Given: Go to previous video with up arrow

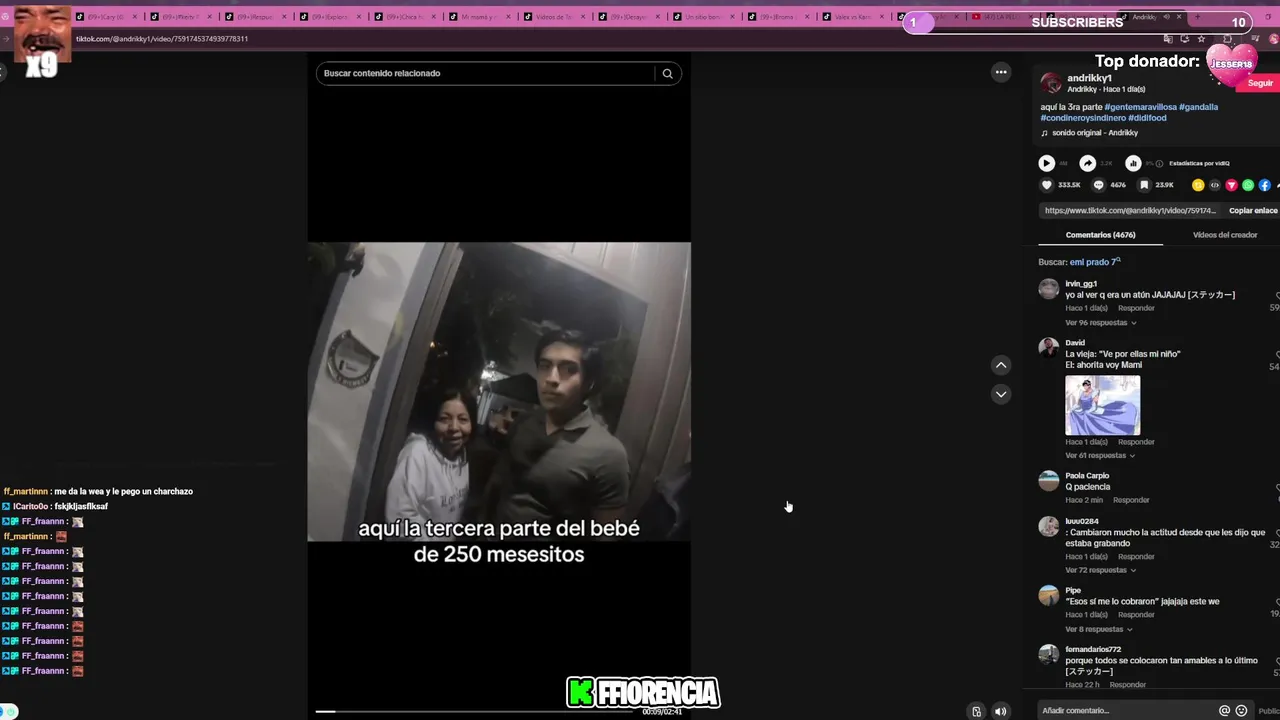Looking at the screenshot, I should (1000, 365).
